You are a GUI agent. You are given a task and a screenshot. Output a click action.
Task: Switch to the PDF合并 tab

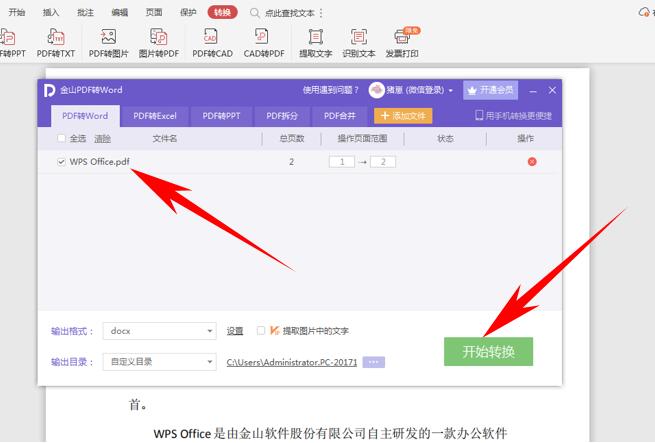pyautogui.click(x=340, y=116)
